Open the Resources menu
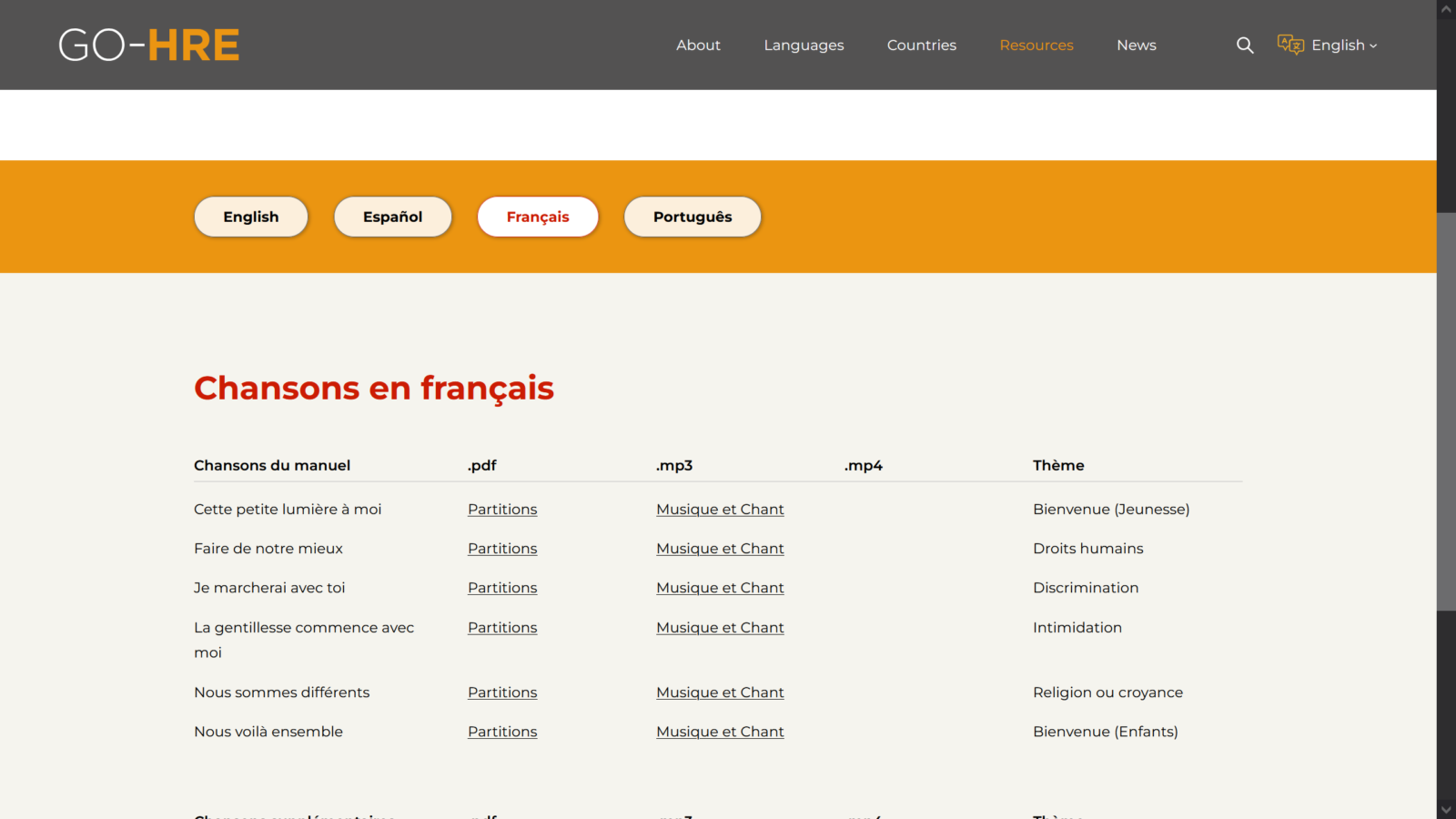The width and height of the screenshot is (1456, 819). 1036,45
